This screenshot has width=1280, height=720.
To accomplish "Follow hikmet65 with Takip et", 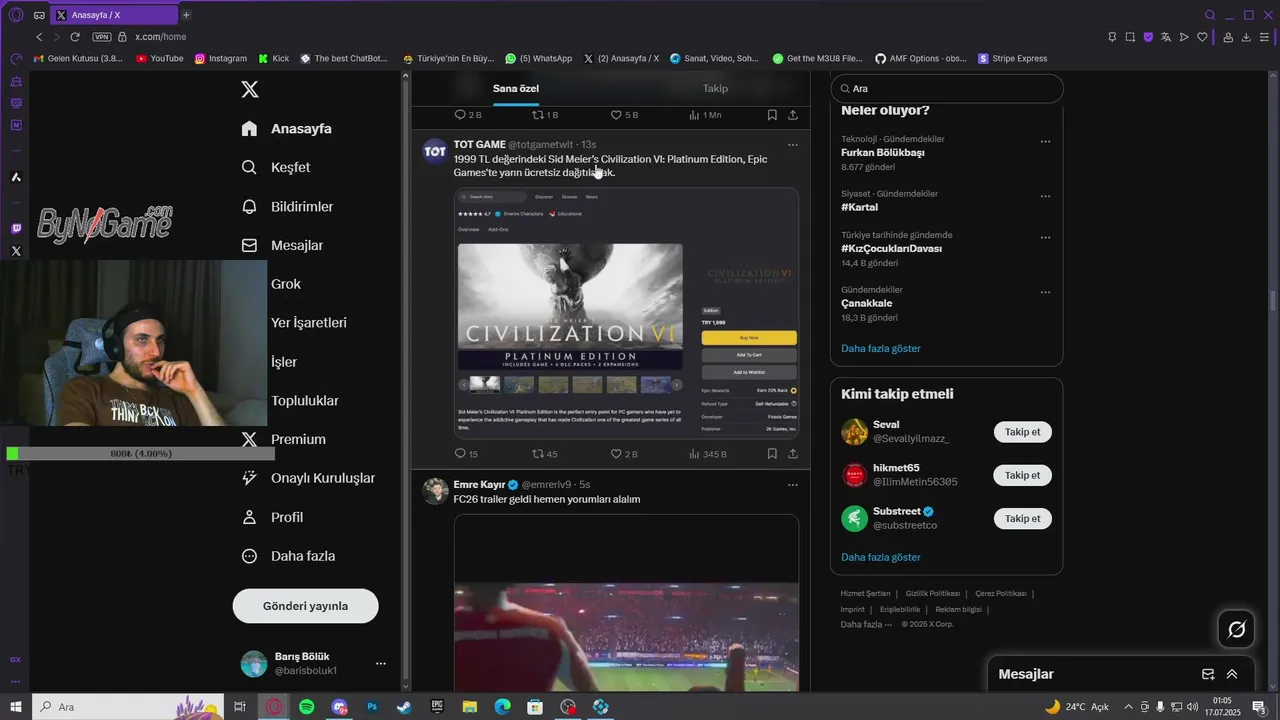I will click(x=1022, y=475).
